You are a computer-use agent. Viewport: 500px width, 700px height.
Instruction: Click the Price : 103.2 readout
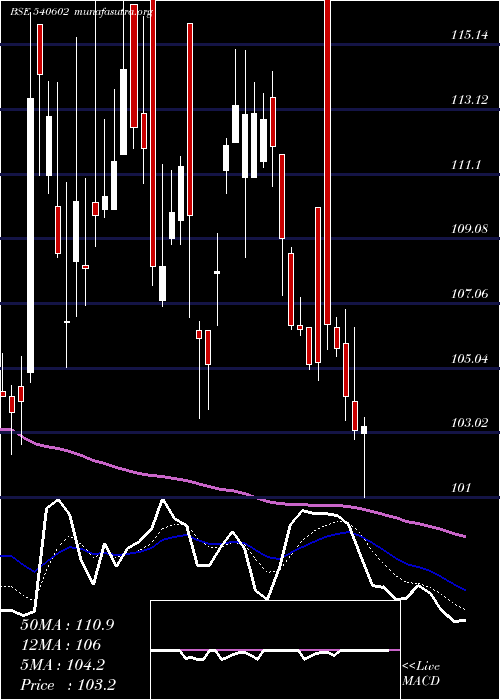68,685
